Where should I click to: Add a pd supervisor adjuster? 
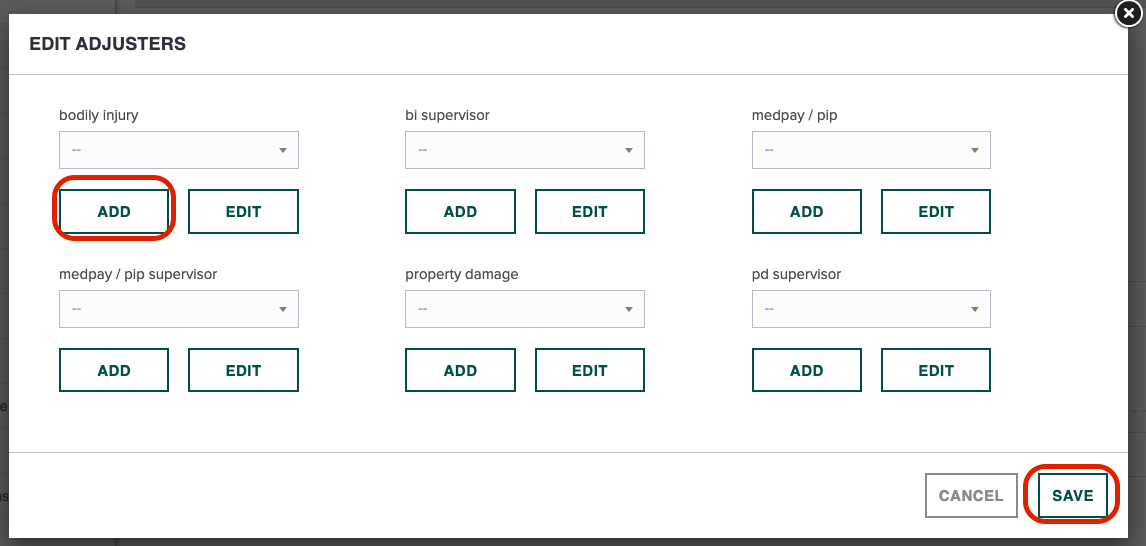click(x=807, y=370)
